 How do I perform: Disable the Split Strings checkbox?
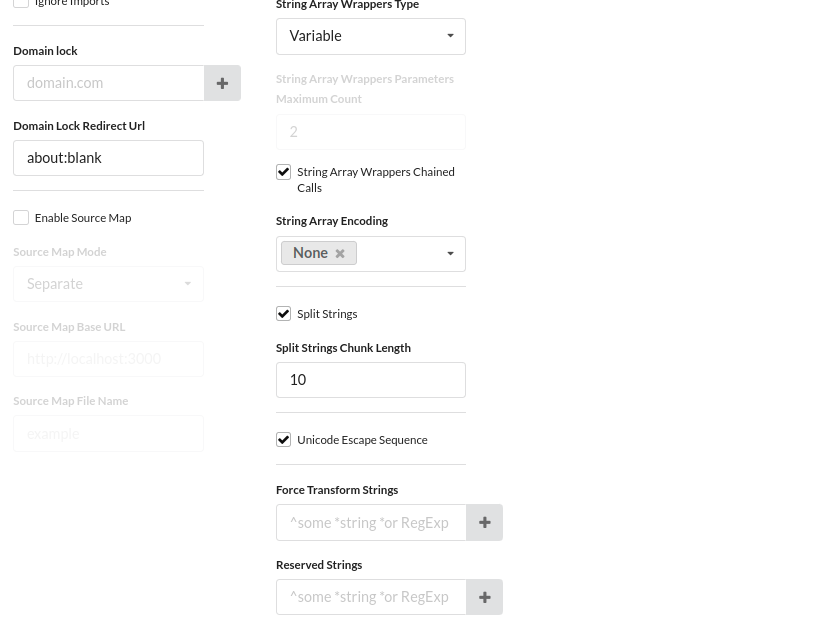click(x=284, y=314)
